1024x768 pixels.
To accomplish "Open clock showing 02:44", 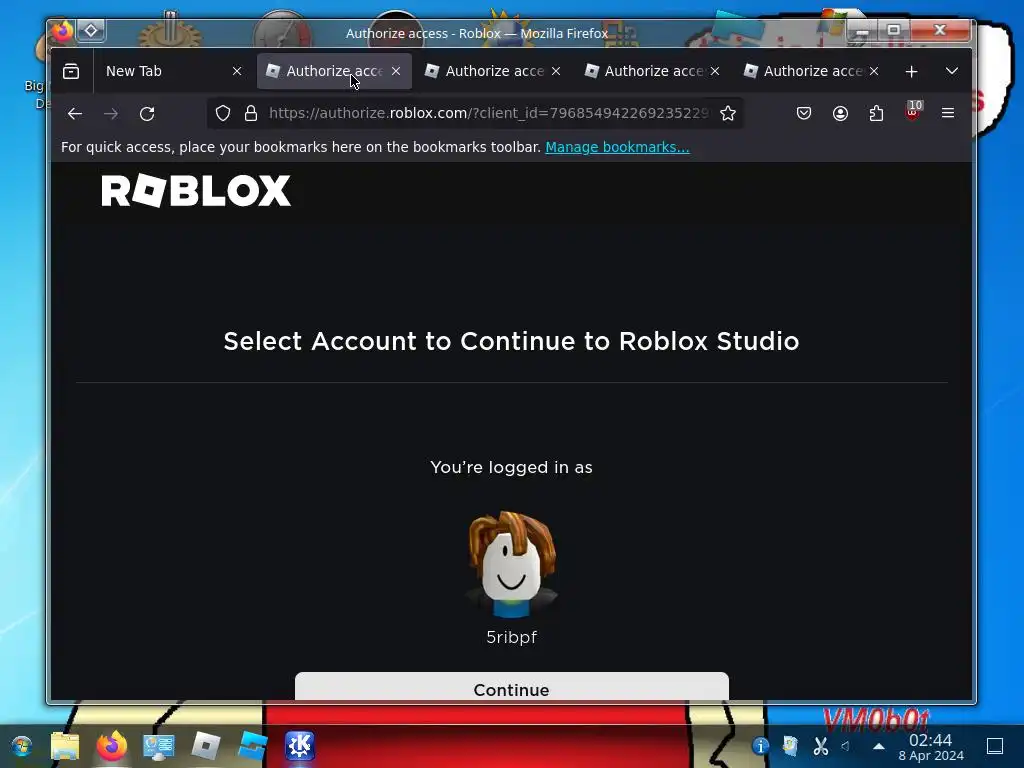I will 931,747.
